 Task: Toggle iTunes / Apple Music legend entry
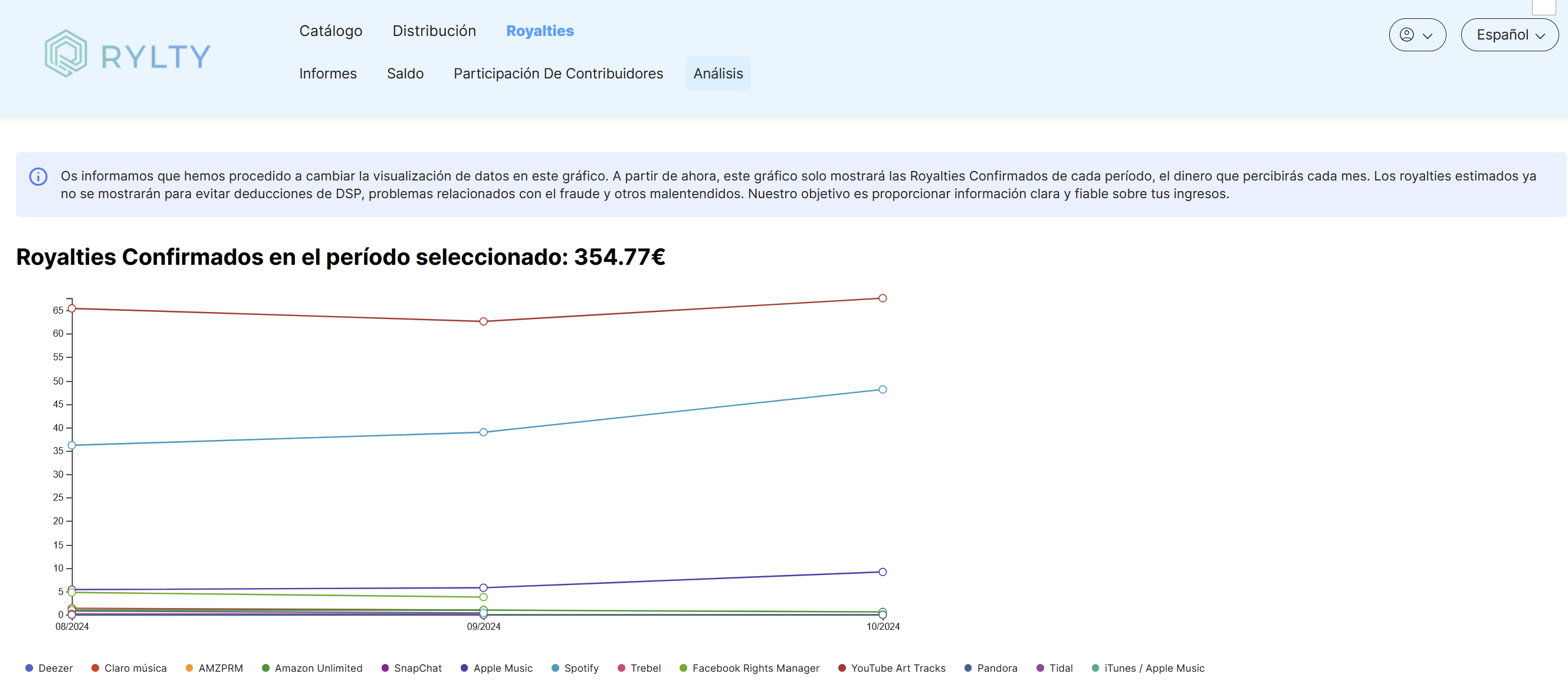coord(1148,668)
